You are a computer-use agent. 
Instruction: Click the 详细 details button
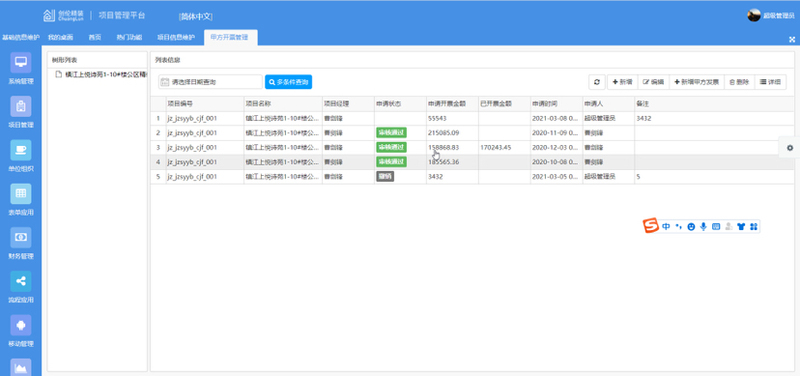click(x=770, y=82)
